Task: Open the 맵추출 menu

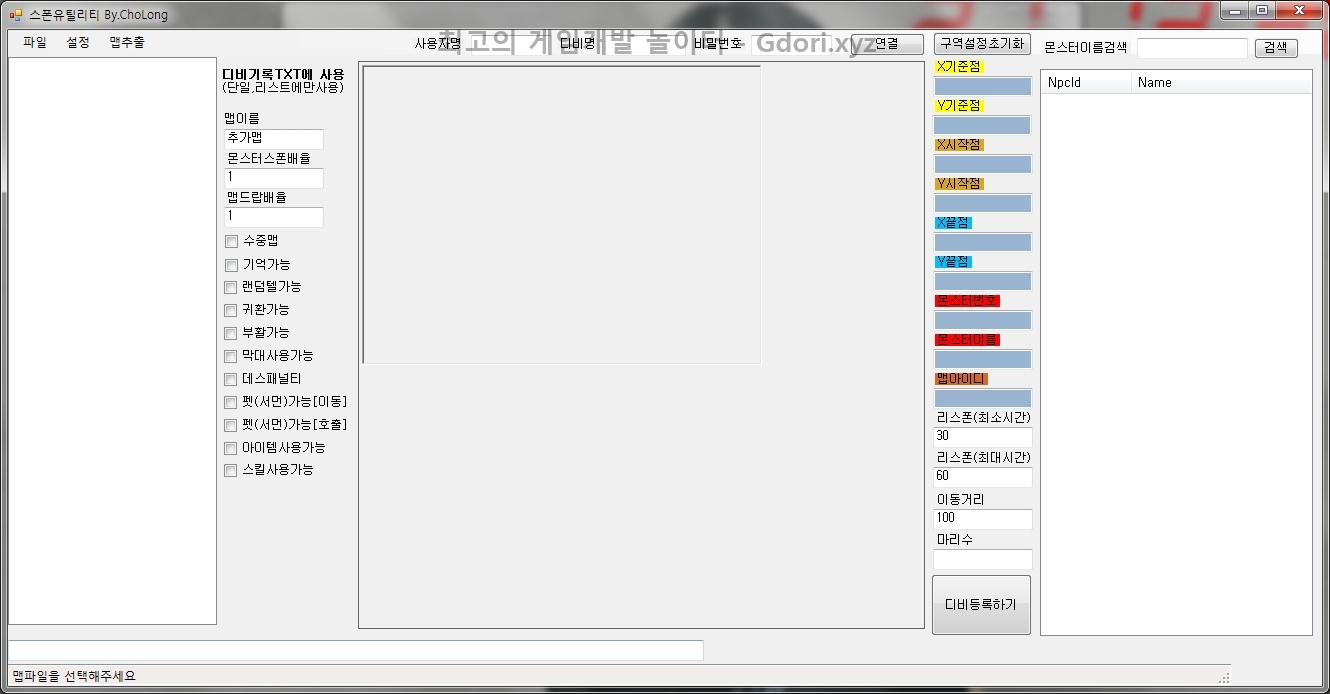Action: point(127,43)
